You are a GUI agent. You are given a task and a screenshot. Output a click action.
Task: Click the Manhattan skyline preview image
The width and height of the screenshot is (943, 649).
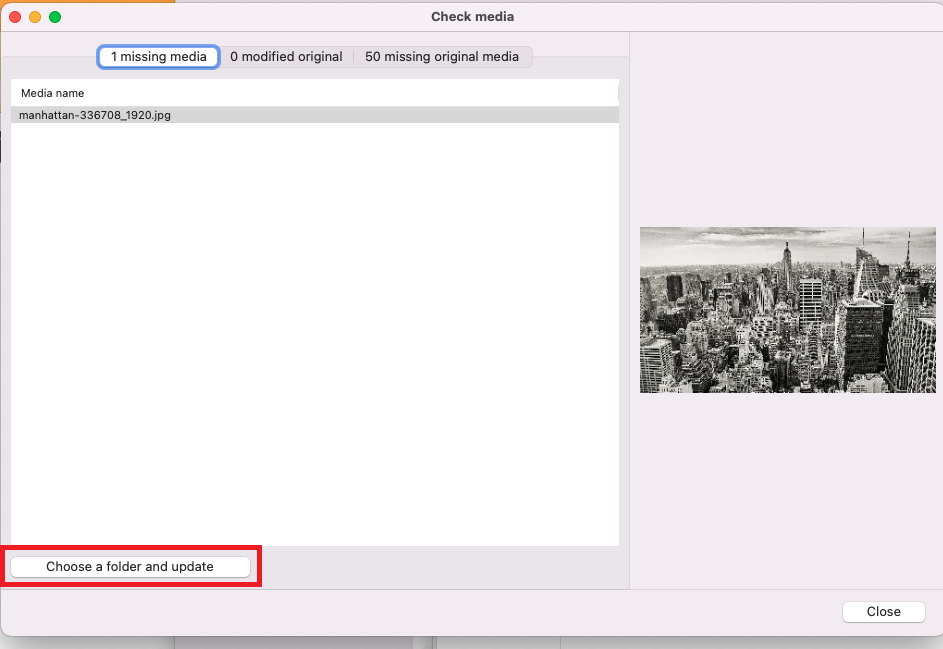(x=787, y=310)
